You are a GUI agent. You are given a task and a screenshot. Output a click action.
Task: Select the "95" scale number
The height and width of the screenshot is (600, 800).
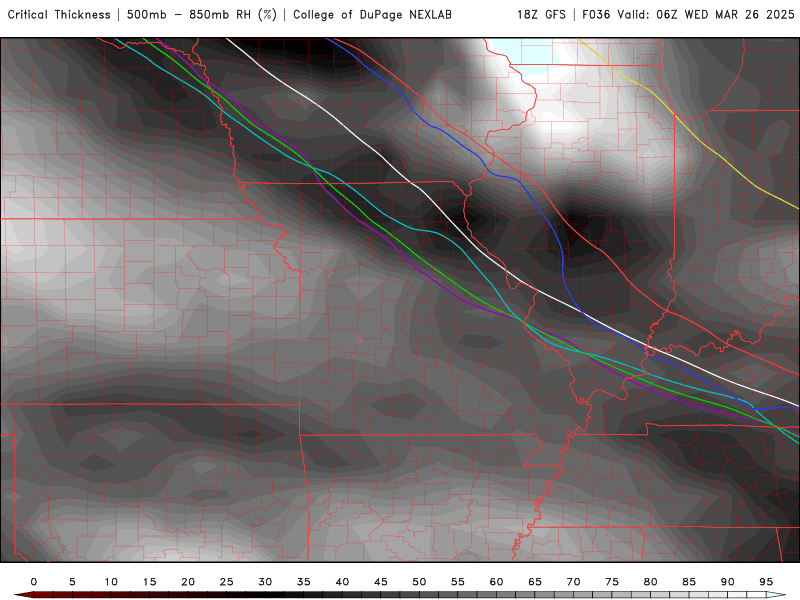(x=766, y=582)
